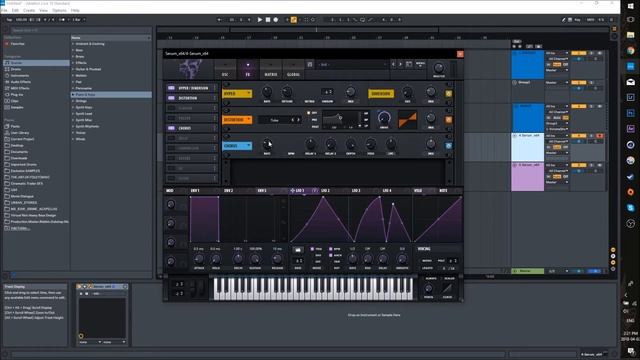Select the ENV 2 tab
Image resolution: width=640 pixels, height=360 pixels.
[229, 191]
